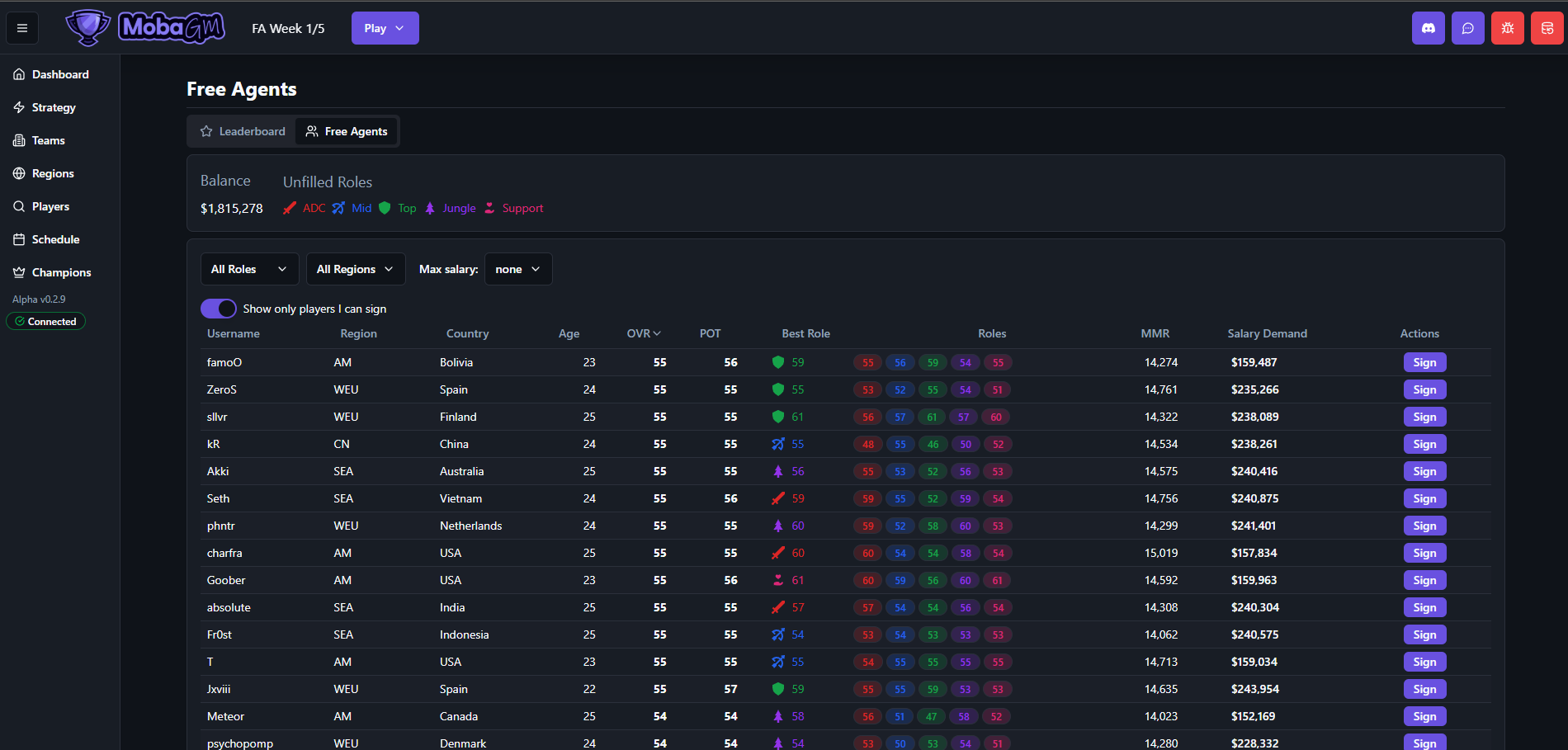Open the Discord link icon
The image size is (1568, 750).
coord(1428,28)
